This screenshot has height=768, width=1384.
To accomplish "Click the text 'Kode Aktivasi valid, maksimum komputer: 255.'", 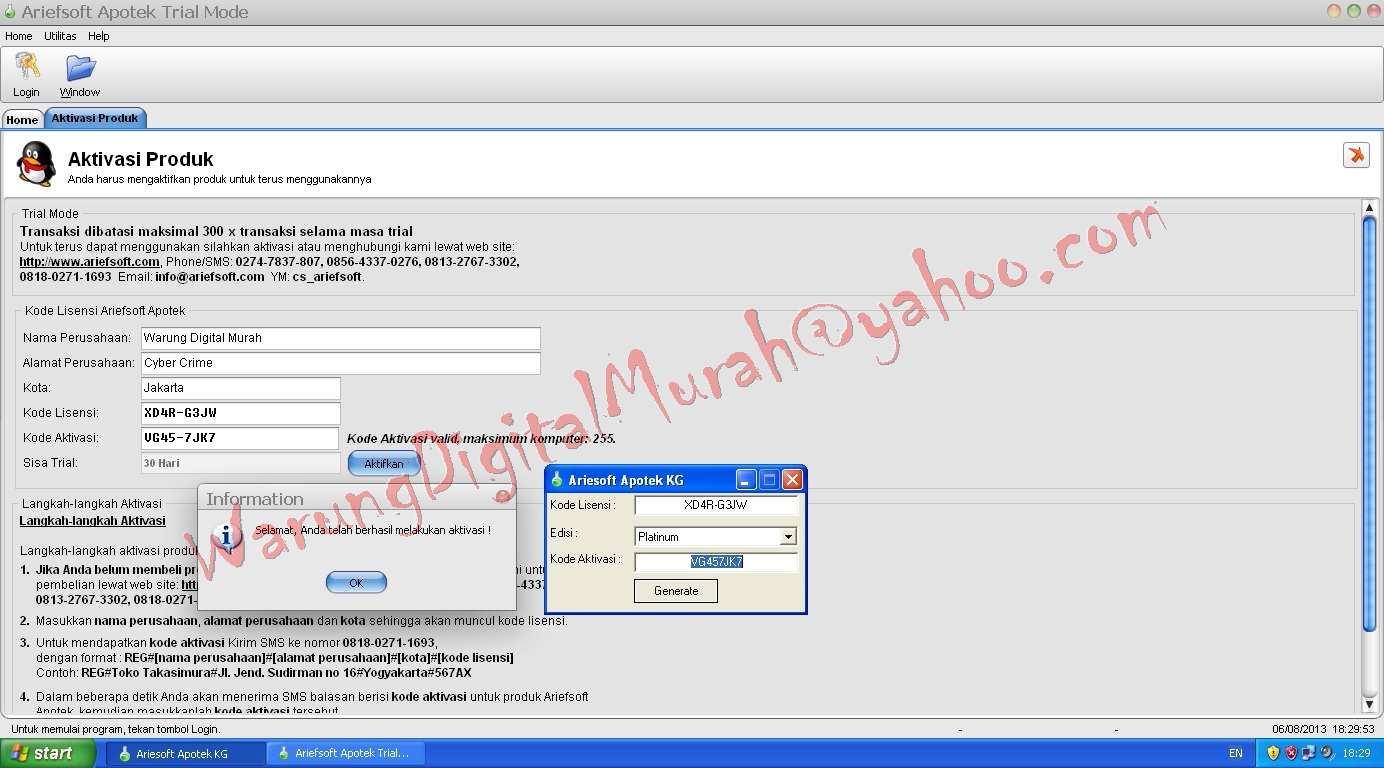I will tap(481, 438).
